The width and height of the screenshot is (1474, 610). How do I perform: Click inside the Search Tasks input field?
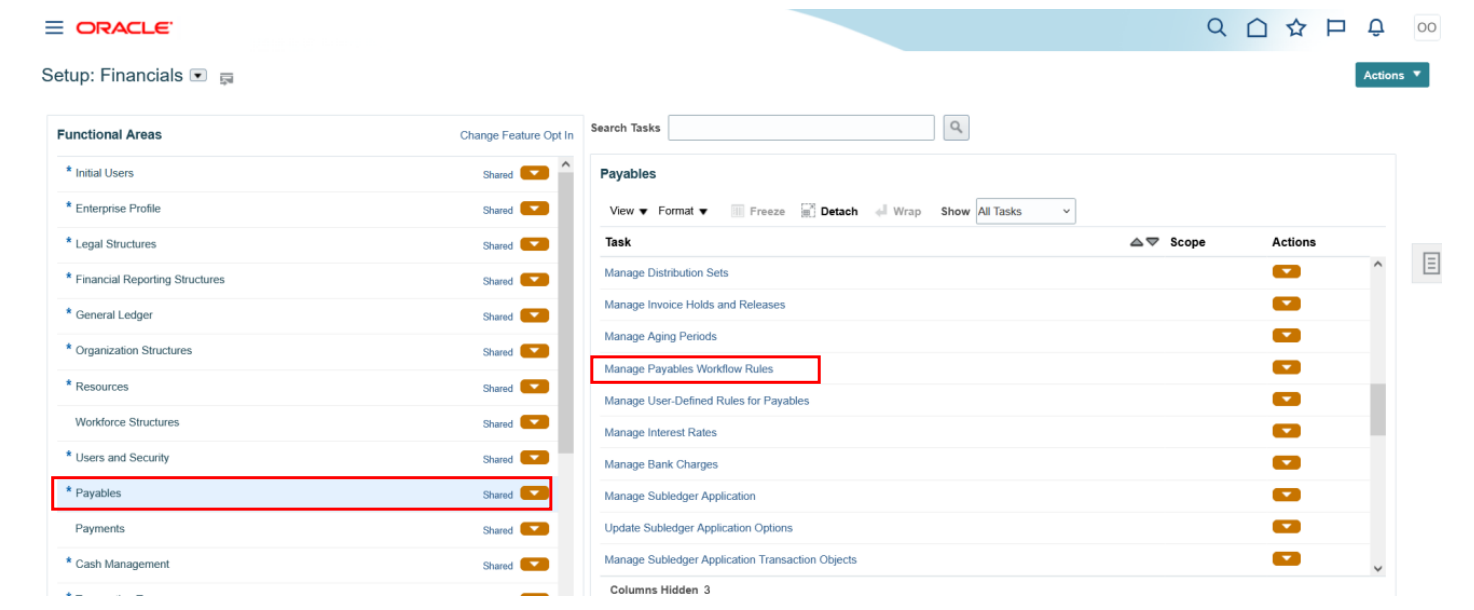(x=800, y=127)
